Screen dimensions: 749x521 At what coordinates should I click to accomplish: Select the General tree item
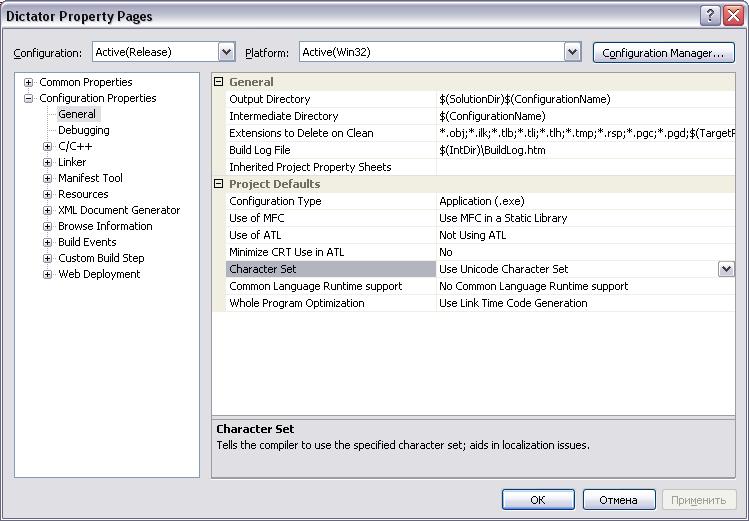(x=76, y=114)
